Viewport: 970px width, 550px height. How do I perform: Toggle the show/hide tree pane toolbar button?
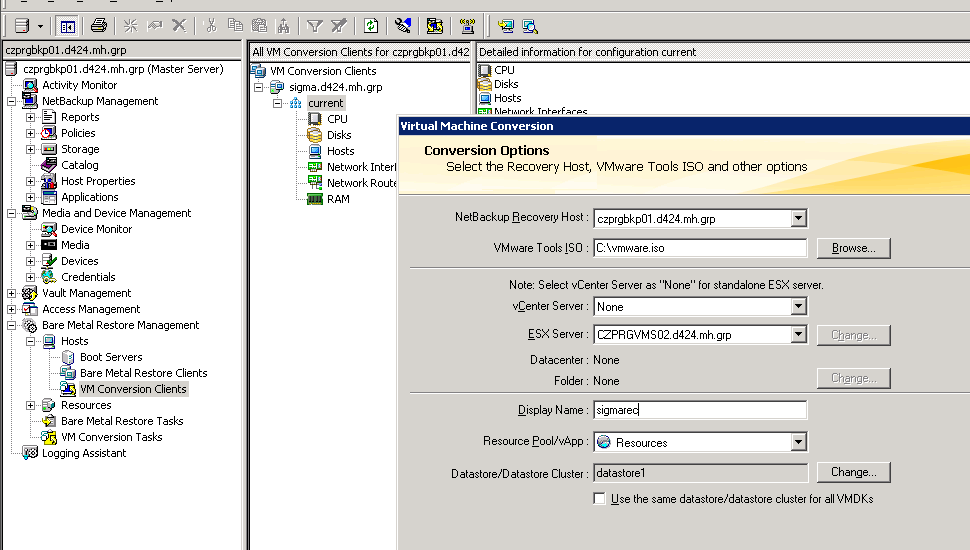coord(67,26)
